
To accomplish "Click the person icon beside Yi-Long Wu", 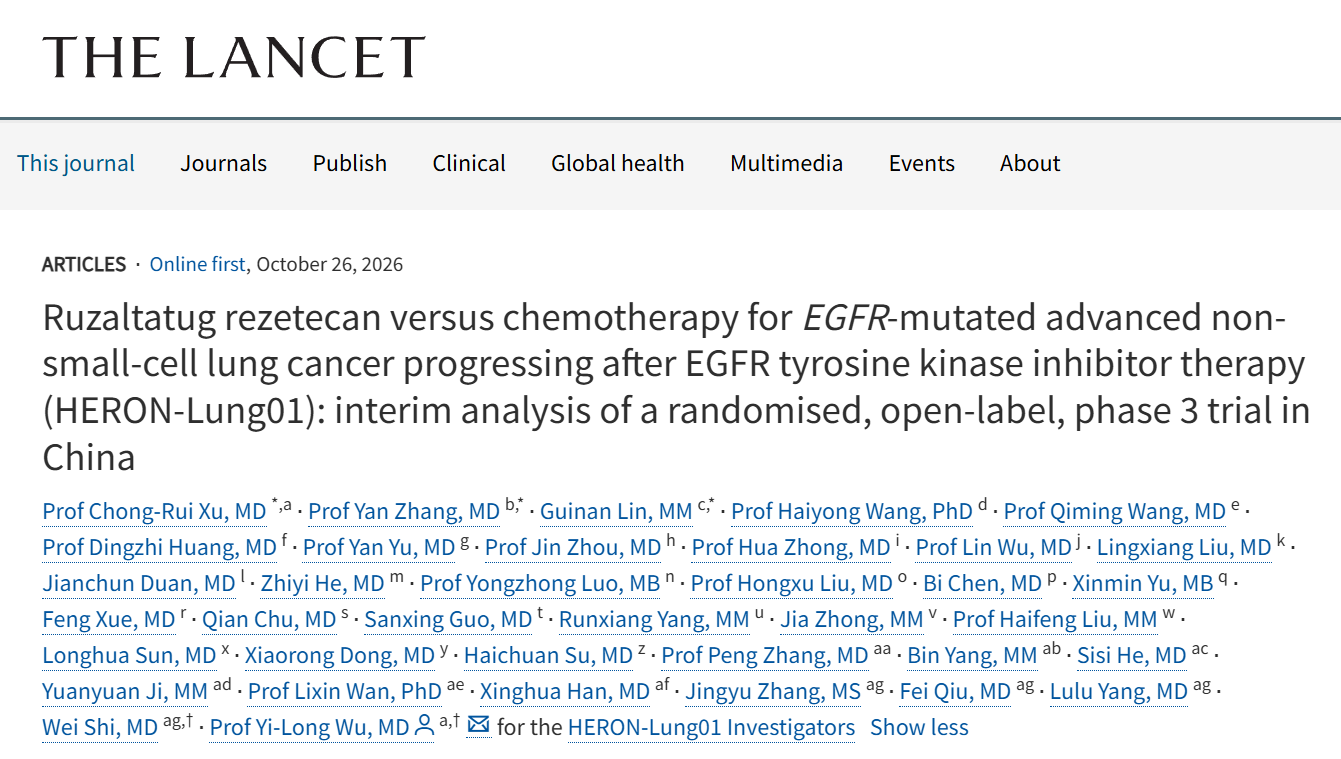I will point(424,726).
